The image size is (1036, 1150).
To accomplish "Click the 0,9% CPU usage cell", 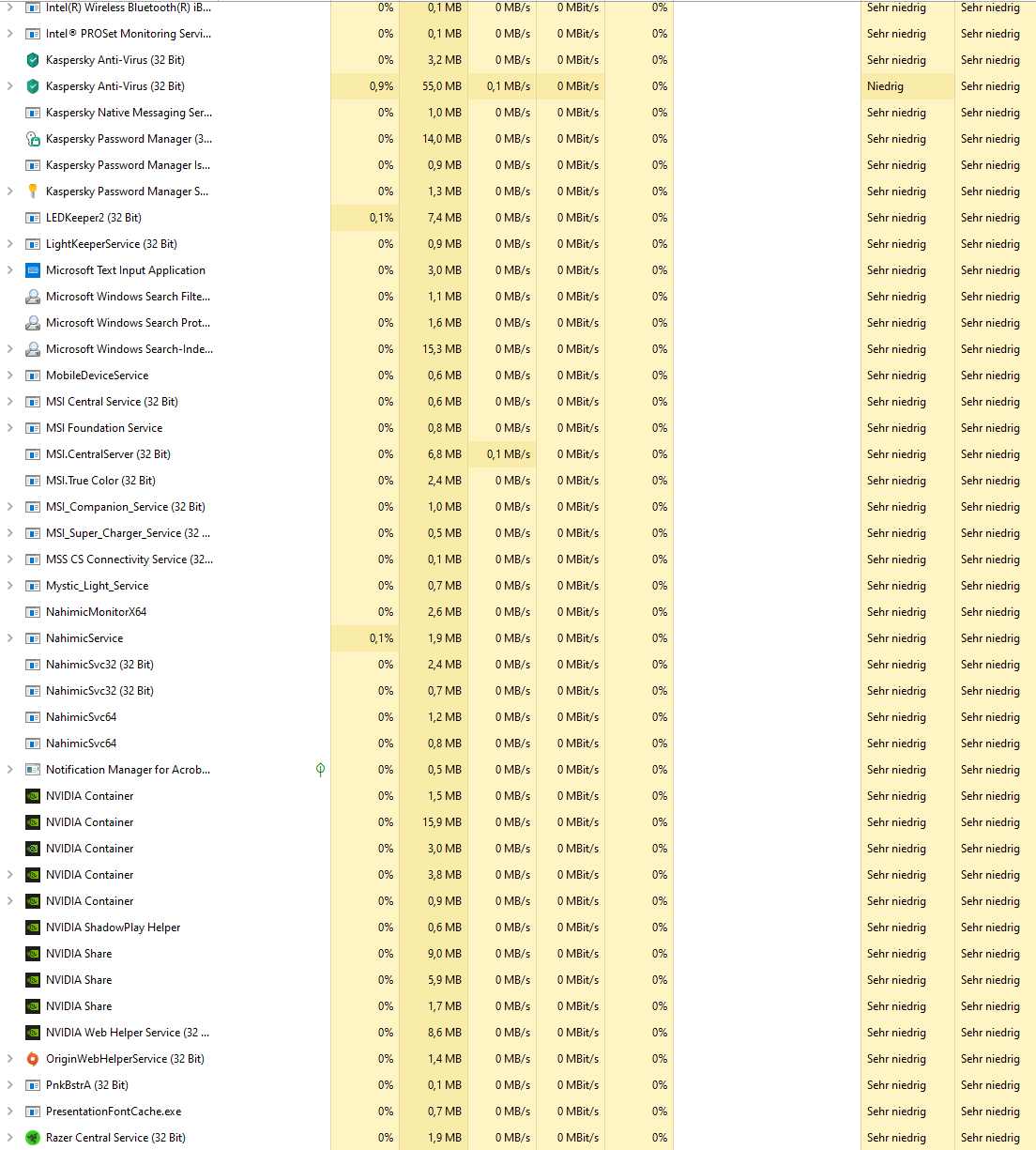I will [365, 86].
